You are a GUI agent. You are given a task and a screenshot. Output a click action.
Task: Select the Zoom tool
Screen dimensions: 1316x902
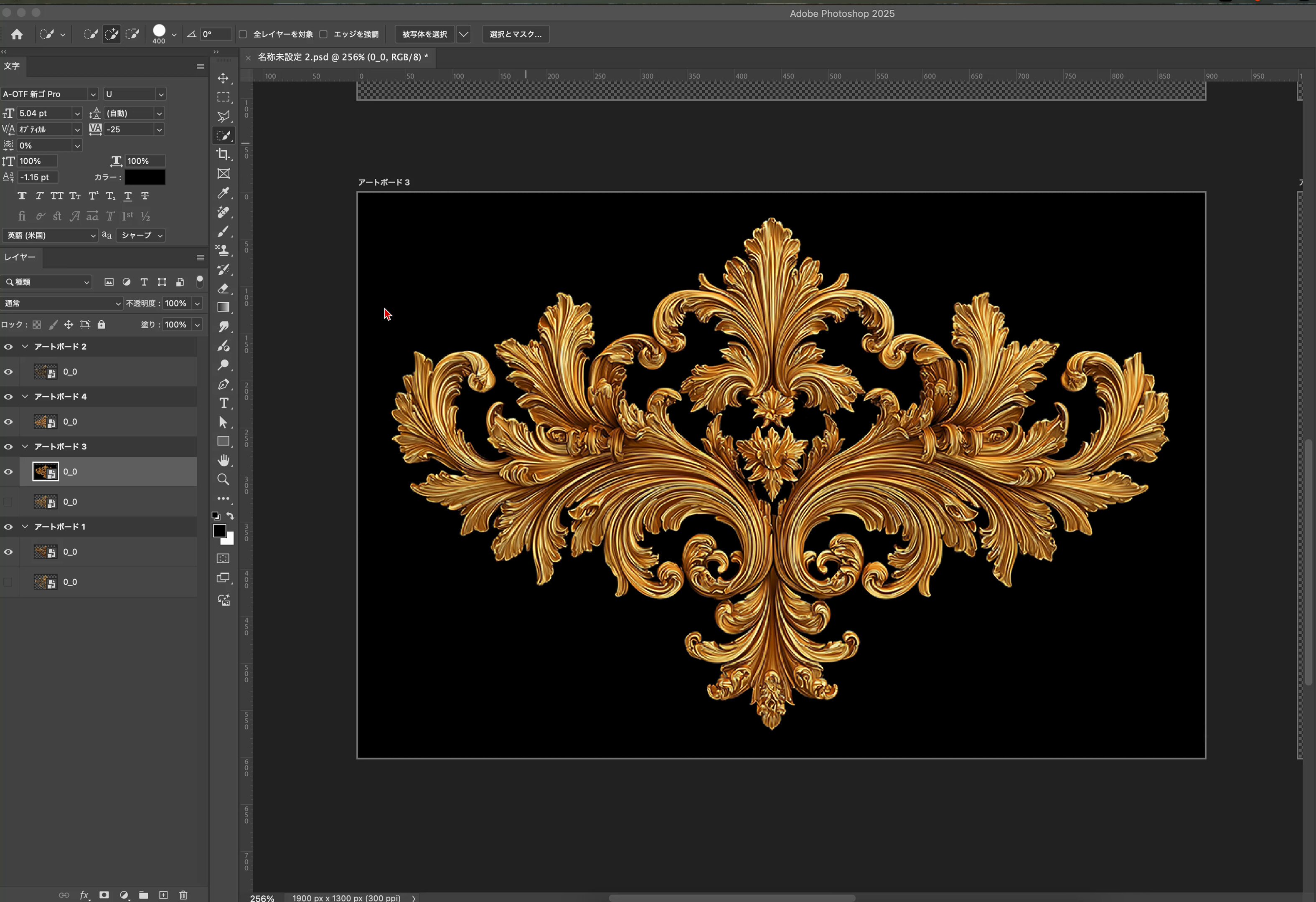[x=223, y=479]
